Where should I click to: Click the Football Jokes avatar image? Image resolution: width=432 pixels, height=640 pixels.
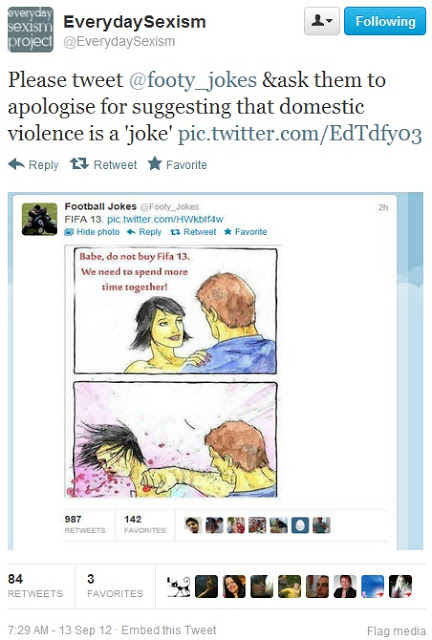(40, 219)
